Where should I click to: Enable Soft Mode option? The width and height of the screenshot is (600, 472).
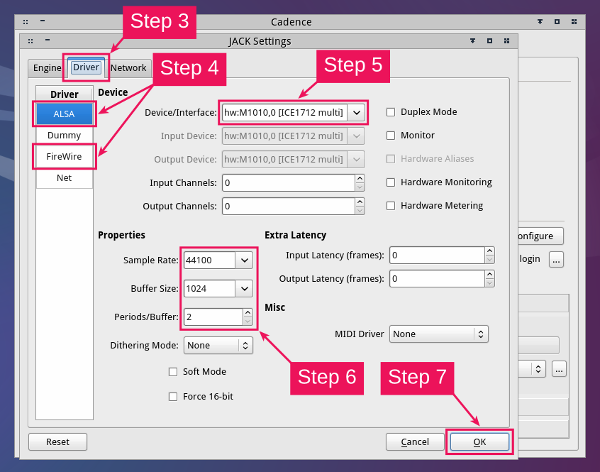click(x=173, y=372)
